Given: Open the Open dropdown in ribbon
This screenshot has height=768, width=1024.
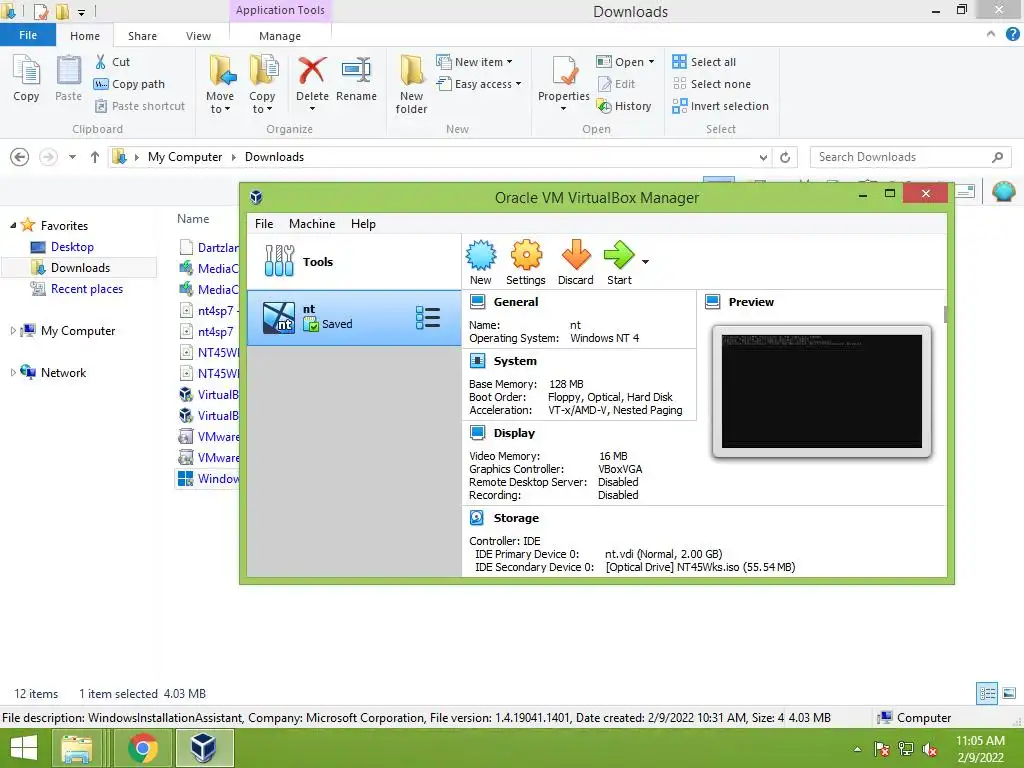Looking at the screenshot, I should pos(625,62).
